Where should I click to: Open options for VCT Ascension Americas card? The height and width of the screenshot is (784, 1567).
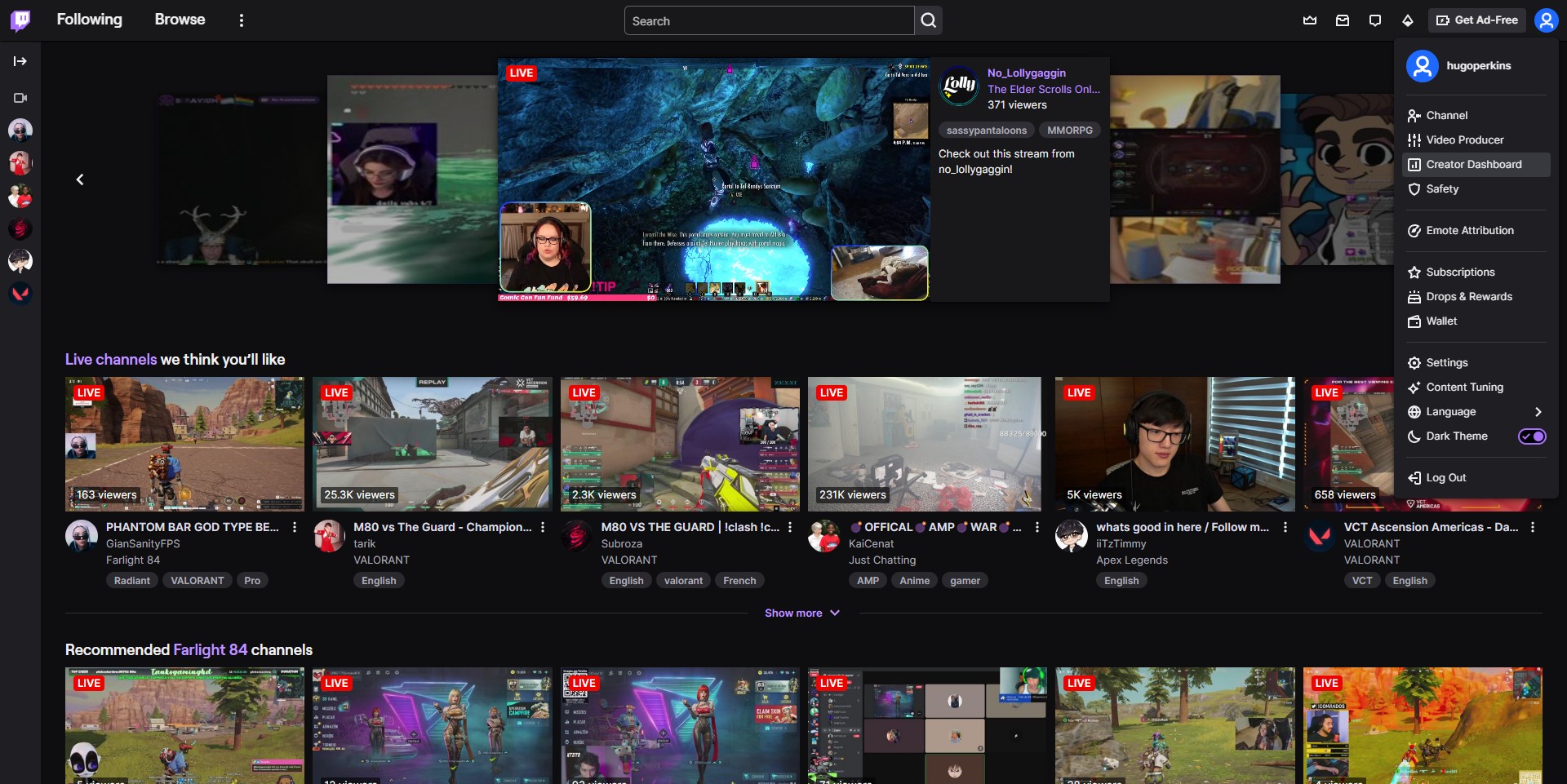coord(1533,528)
